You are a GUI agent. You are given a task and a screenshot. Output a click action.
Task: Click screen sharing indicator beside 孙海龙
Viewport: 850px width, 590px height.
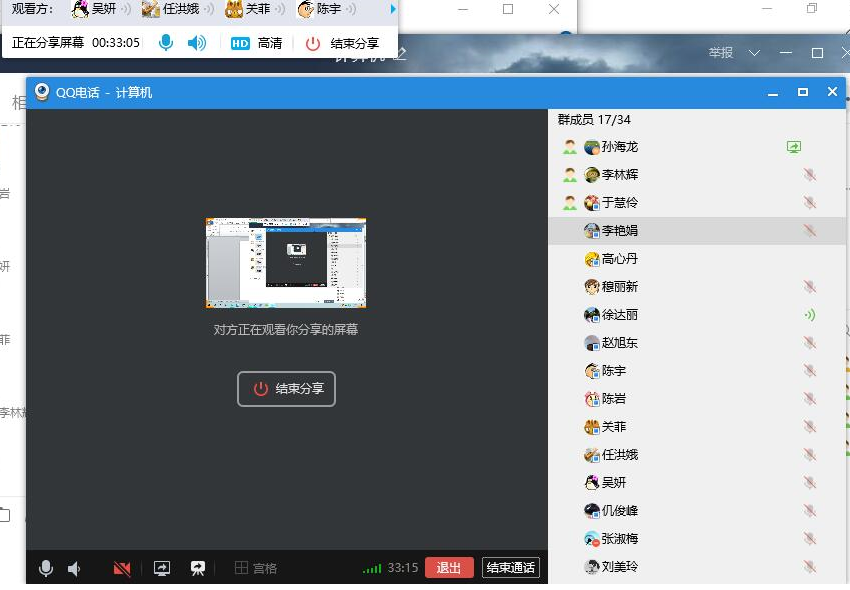(794, 147)
